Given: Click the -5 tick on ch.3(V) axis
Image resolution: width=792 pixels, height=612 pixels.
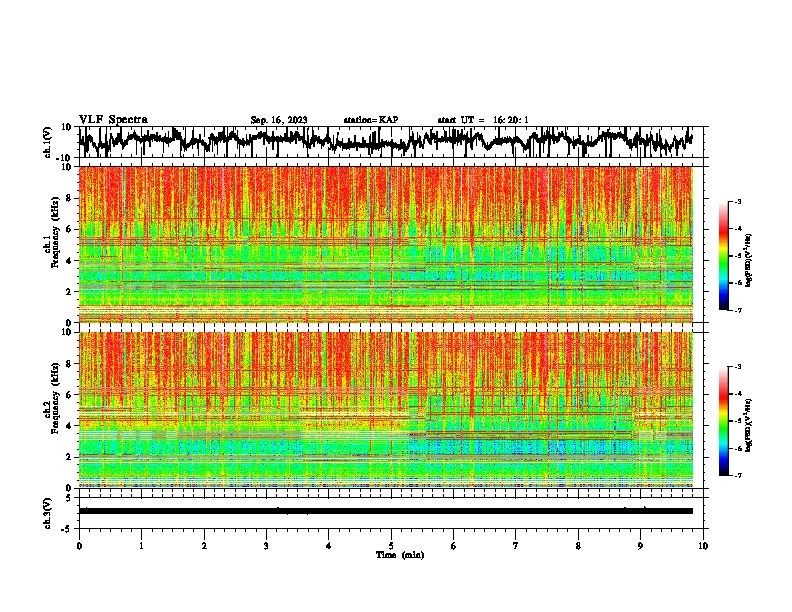Looking at the screenshot, I should tap(68, 529).
